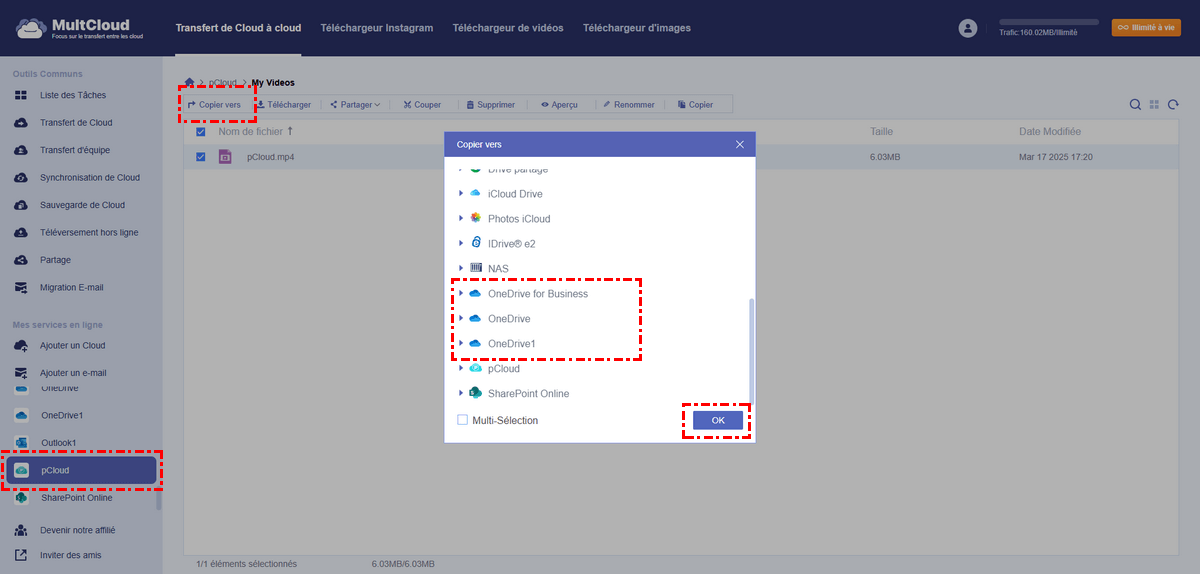The width and height of the screenshot is (1200, 574).
Task: Click the Renommer toolbar button
Action: pyautogui.click(x=628, y=105)
